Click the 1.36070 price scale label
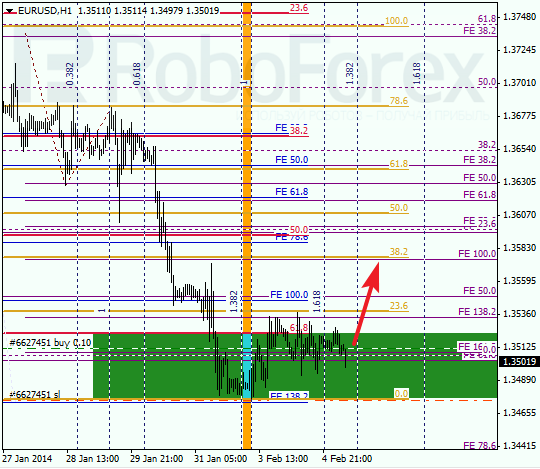Image resolution: width=540 pixels, height=469 pixels. (520, 215)
